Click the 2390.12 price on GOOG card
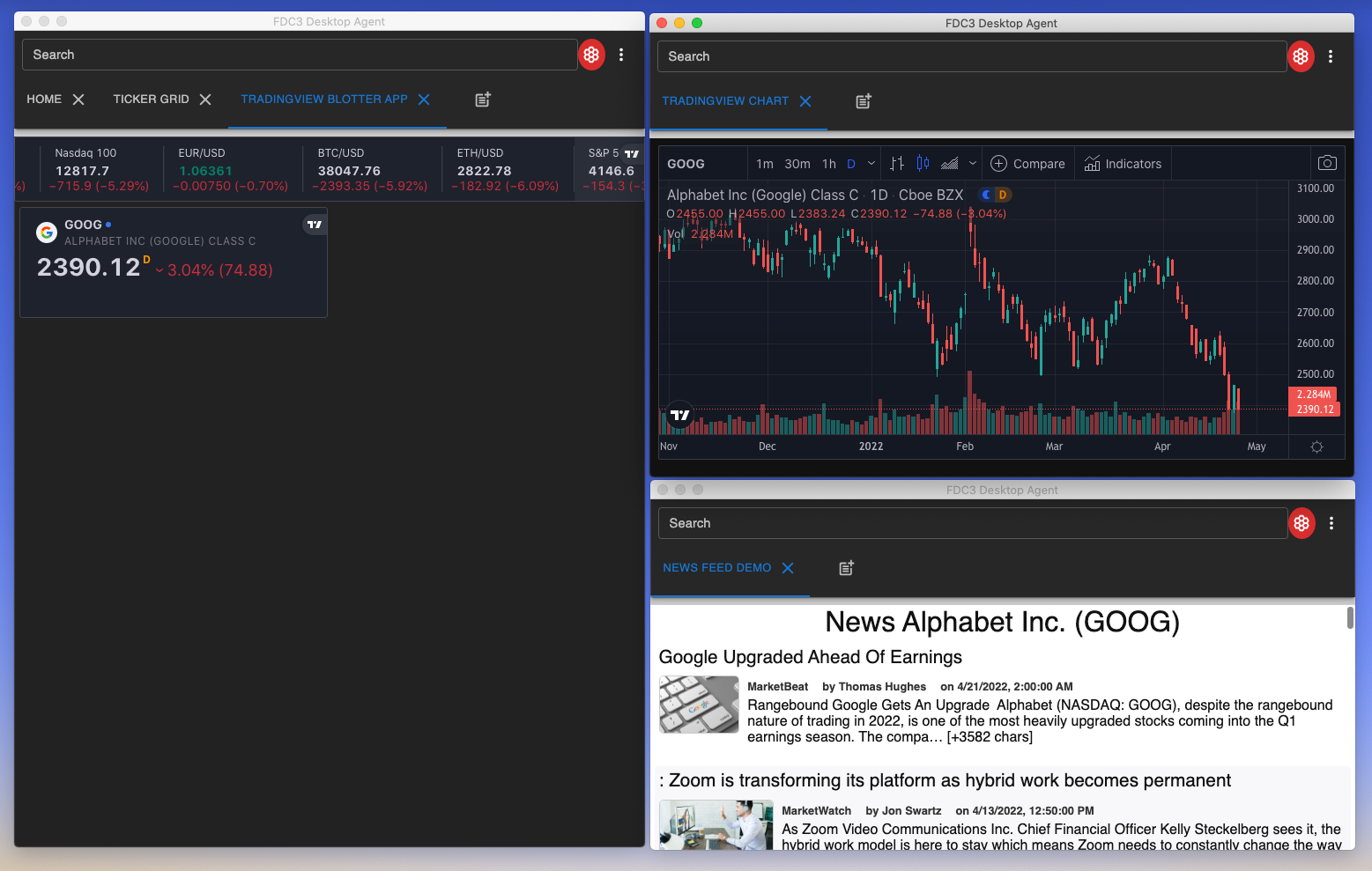The height and width of the screenshot is (871, 1372). (88, 268)
